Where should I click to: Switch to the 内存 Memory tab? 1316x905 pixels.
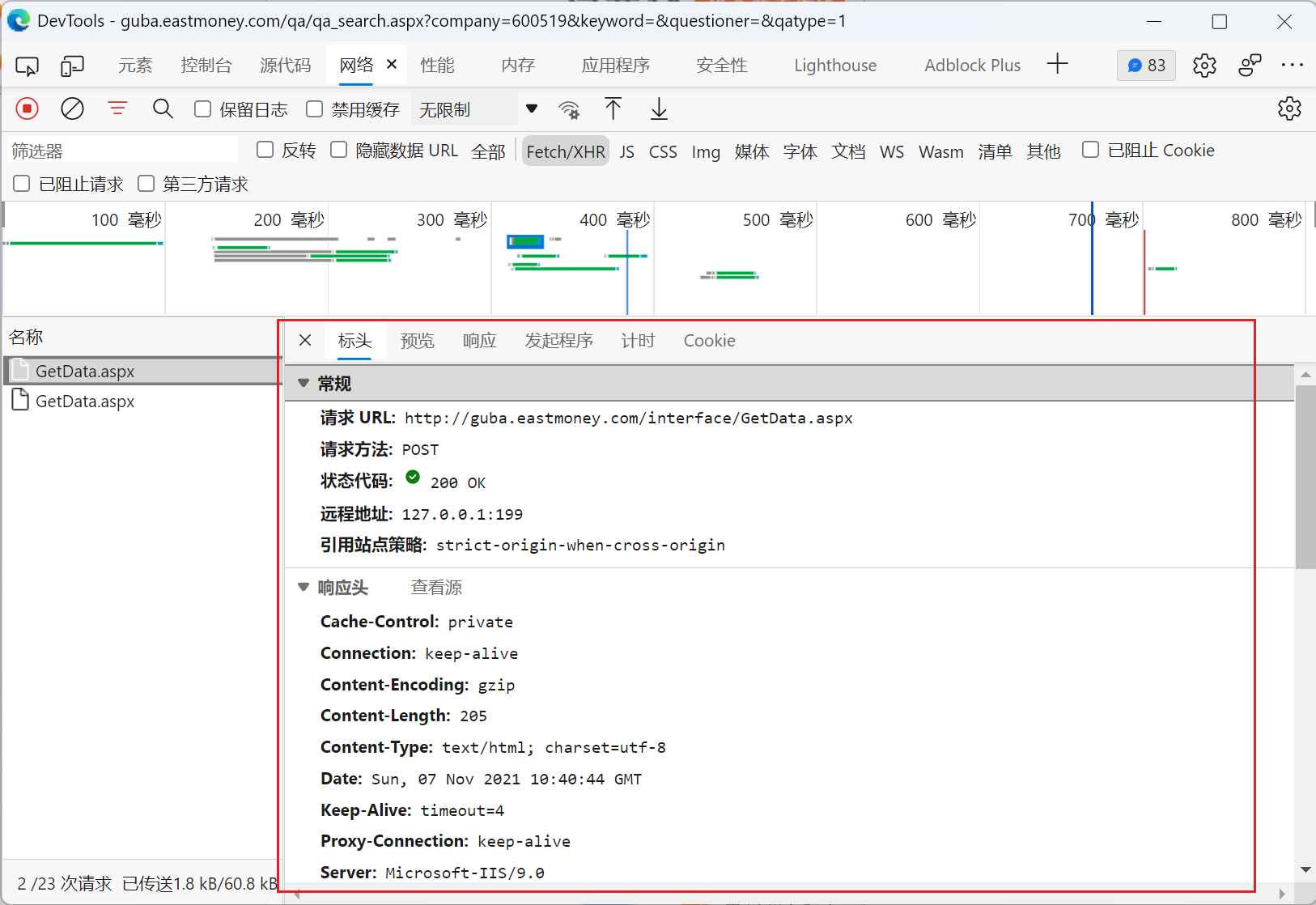point(518,66)
